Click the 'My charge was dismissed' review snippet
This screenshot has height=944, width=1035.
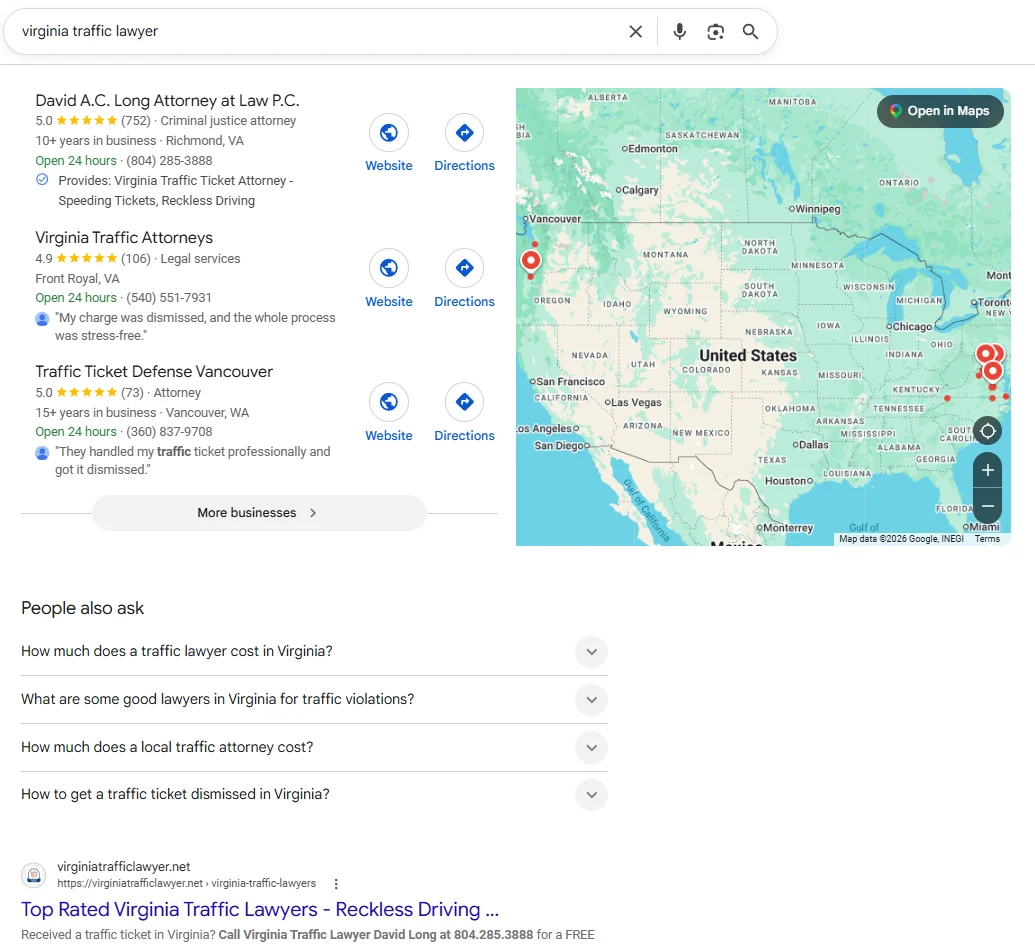coord(195,327)
